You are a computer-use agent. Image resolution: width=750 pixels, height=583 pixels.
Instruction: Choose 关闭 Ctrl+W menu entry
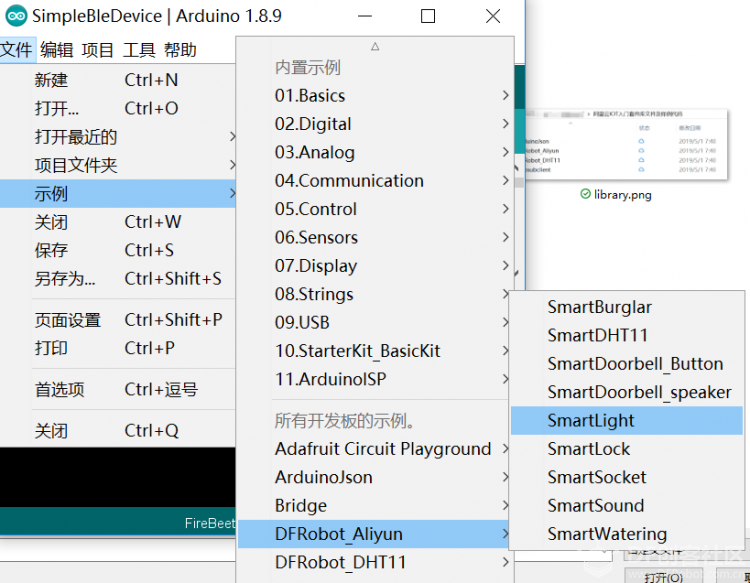[x=118, y=222]
